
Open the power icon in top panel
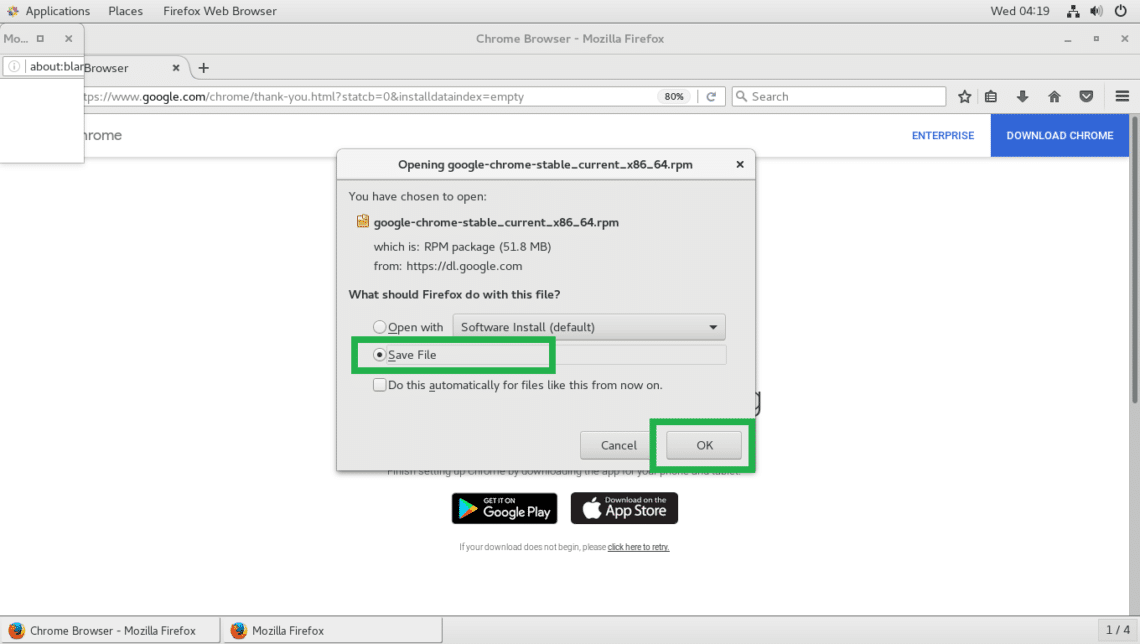pyautogui.click(x=1120, y=11)
